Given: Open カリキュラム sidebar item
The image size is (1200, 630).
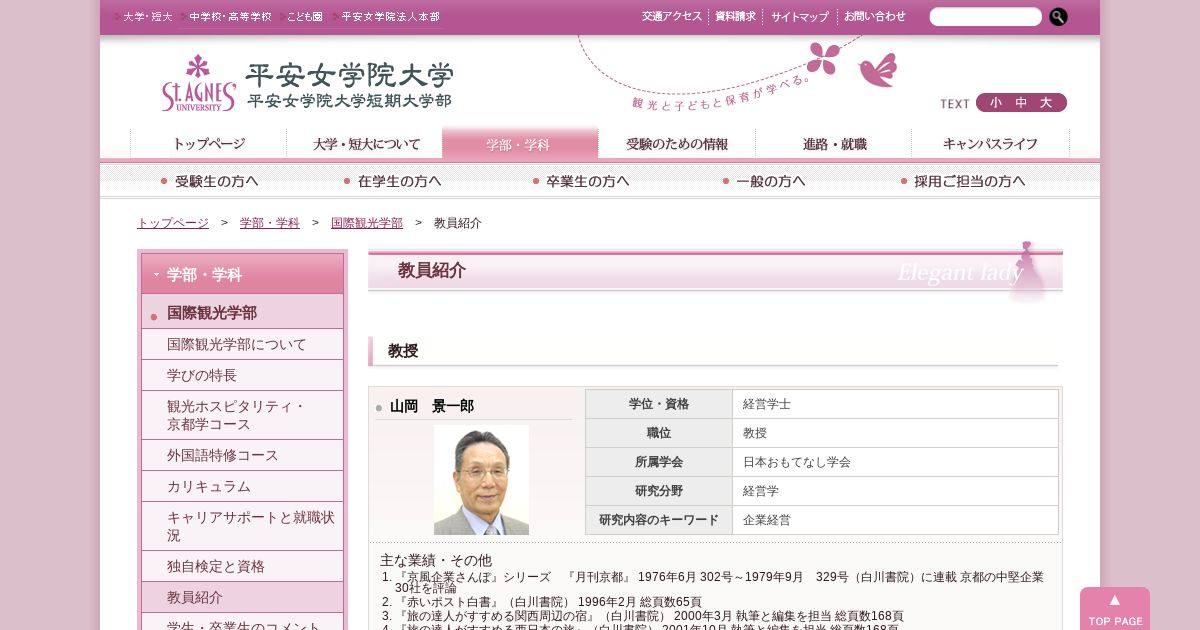Looking at the screenshot, I should (242, 486).
